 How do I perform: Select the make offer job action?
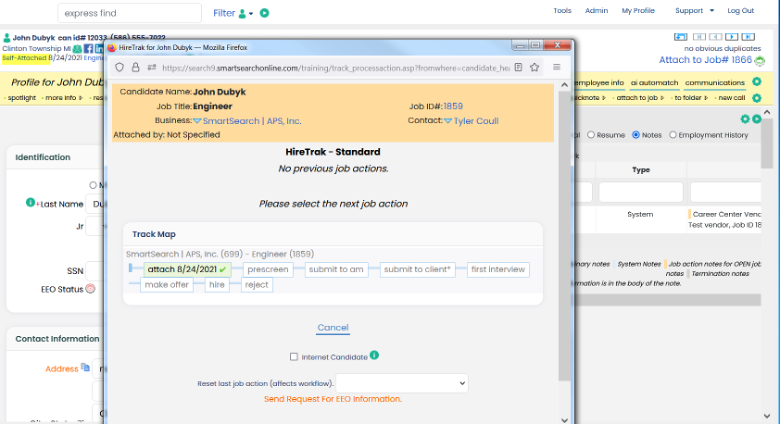167,285
